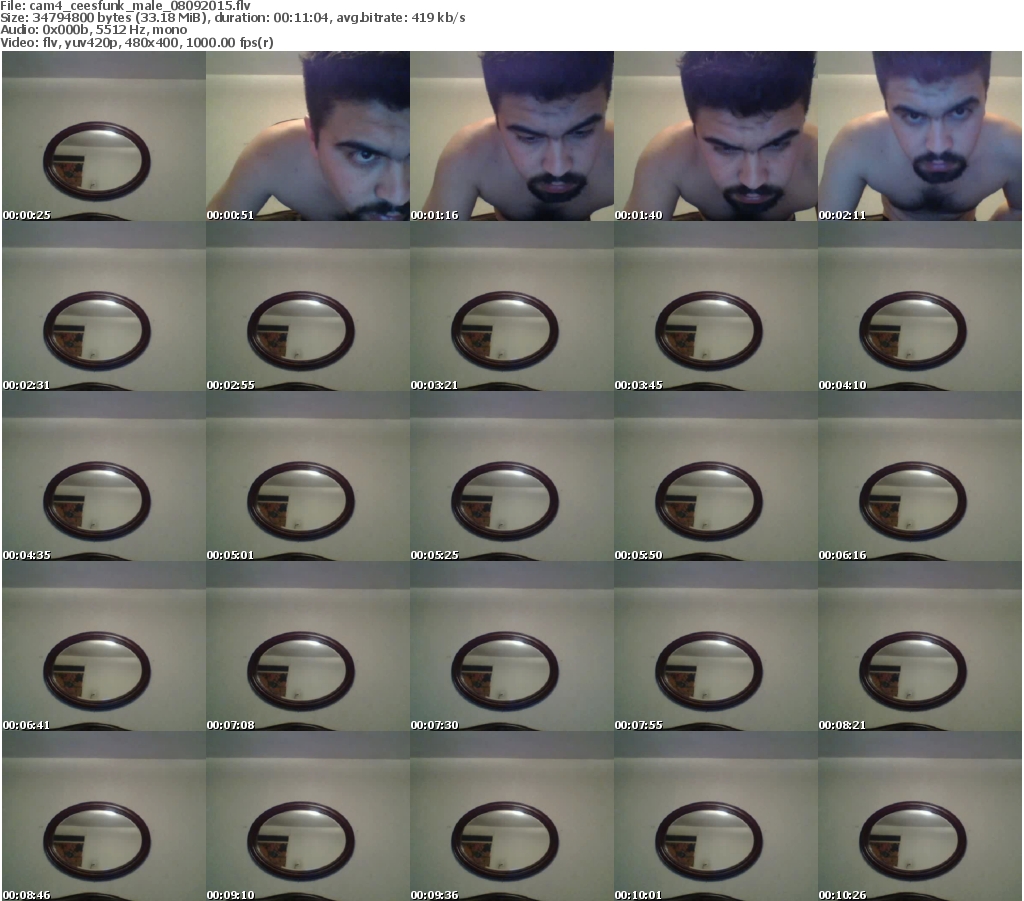Viewport: 1024px width, 901px height.
Task: Select the frame at 00:04:10
Action: tap(920, 306)
